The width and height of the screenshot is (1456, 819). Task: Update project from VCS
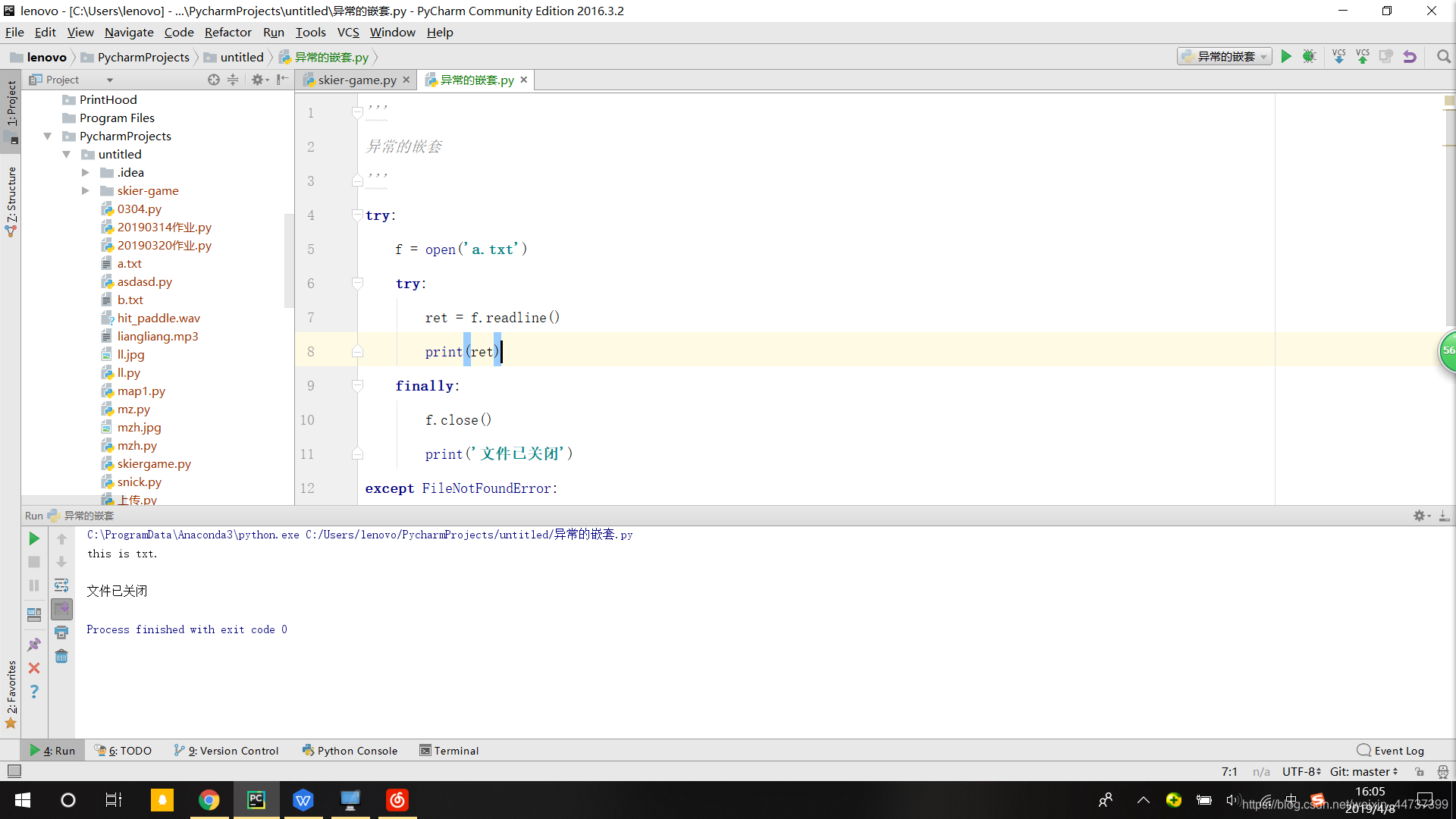1339,57
